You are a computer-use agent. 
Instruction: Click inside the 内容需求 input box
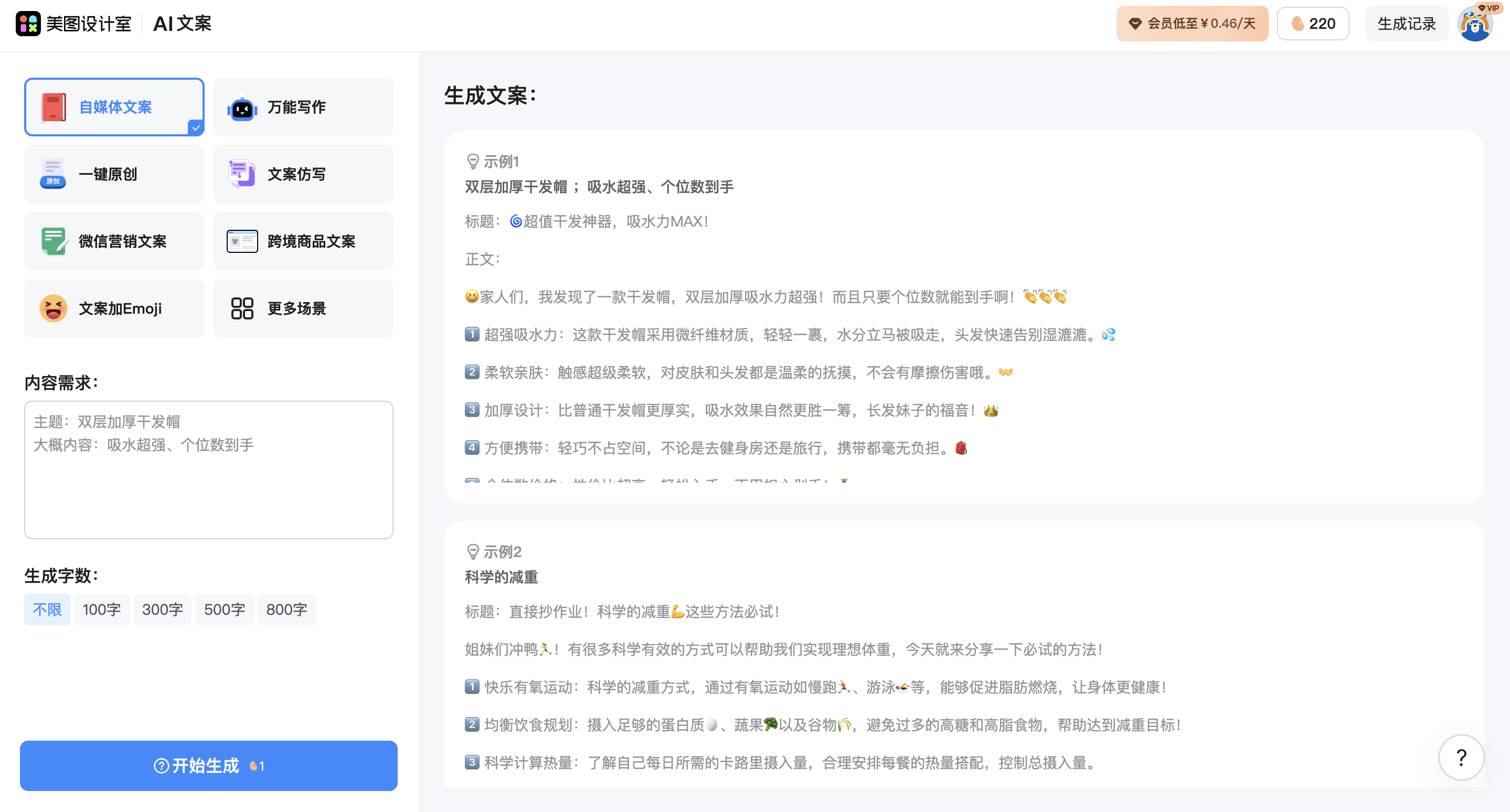coord(209,470)
